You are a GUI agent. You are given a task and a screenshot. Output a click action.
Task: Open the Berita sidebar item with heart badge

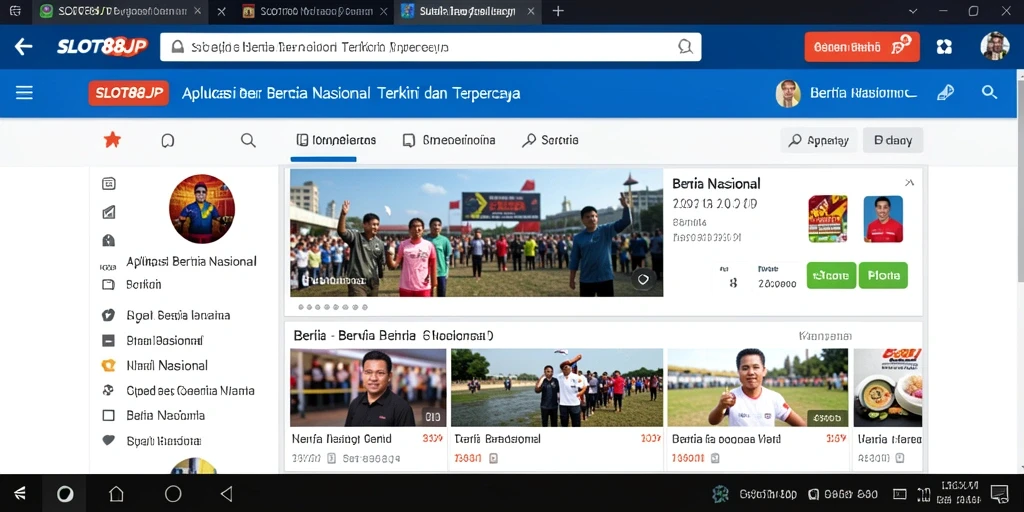point(166,315)
